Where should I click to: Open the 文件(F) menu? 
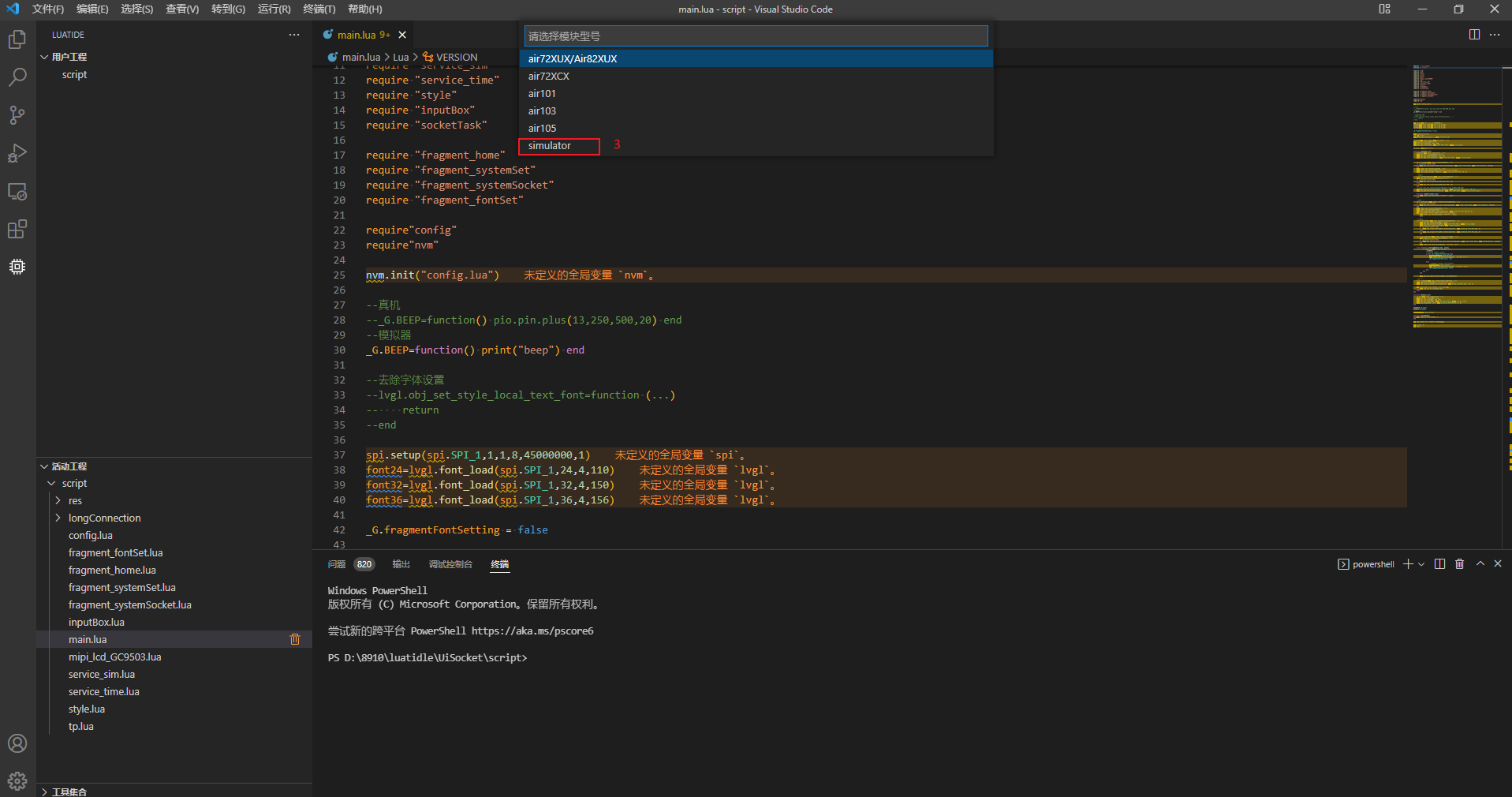(x=48, y=9)
